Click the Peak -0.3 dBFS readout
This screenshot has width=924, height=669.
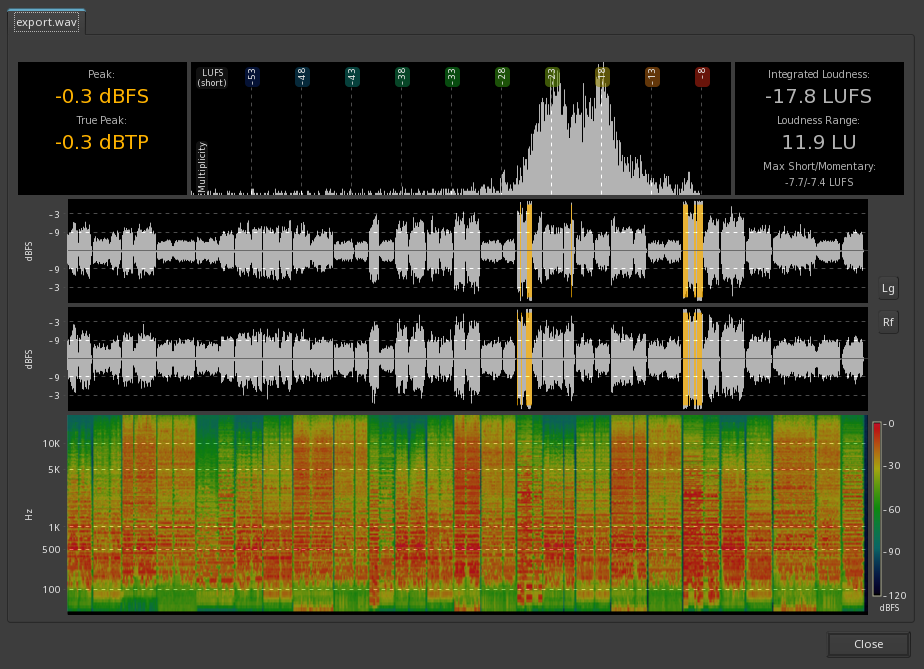101,97
